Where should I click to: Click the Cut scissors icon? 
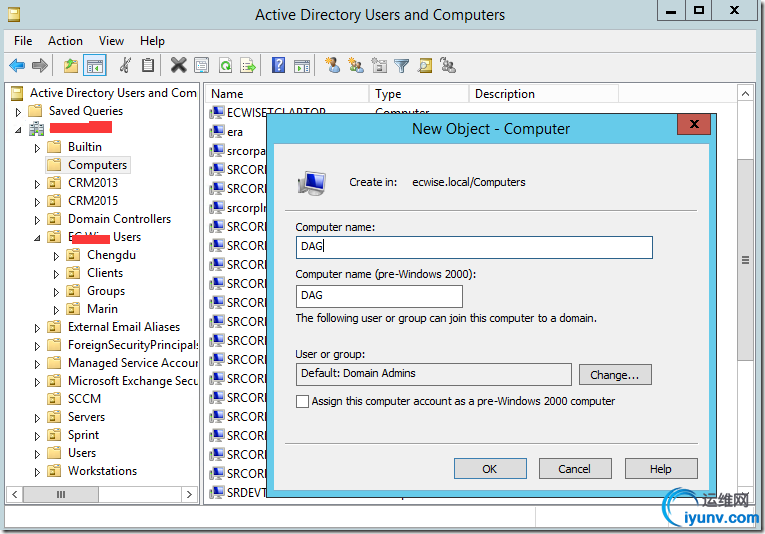125,65
